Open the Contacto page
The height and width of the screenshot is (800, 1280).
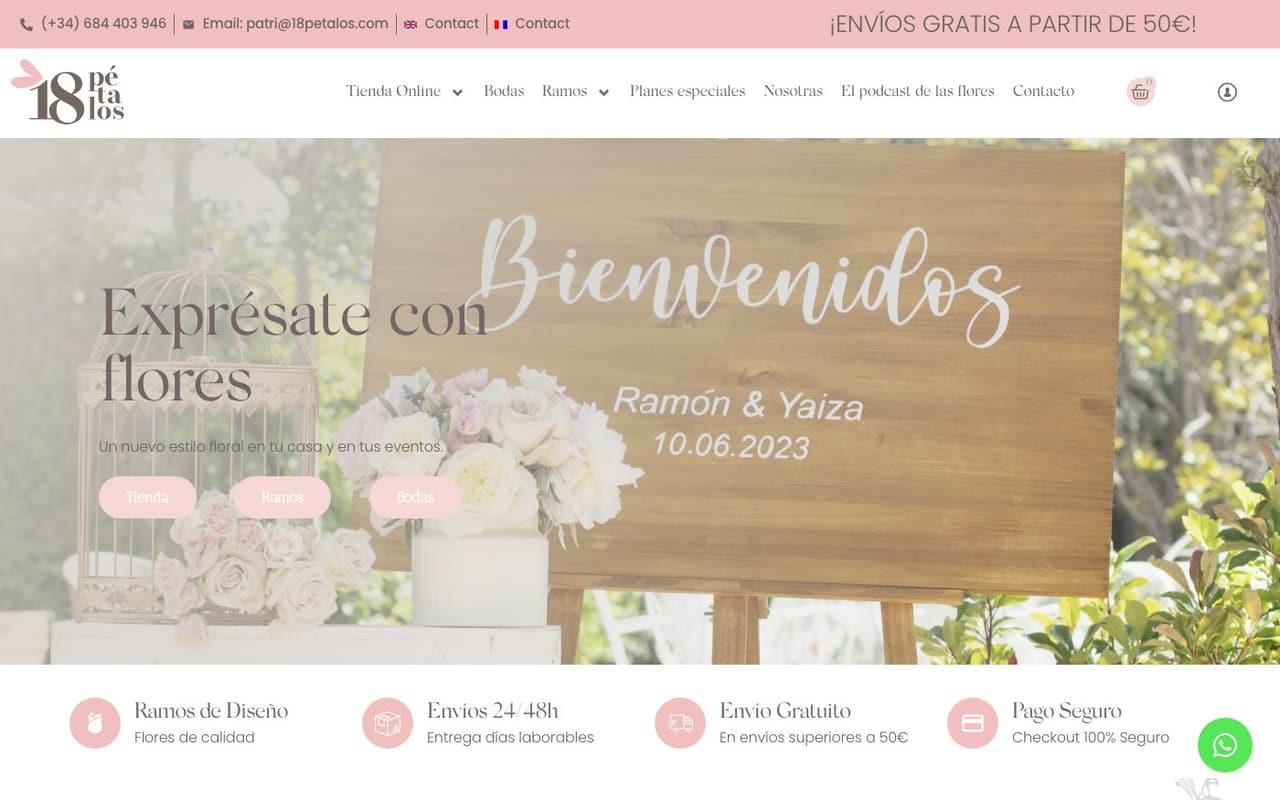coord(1043,91)
